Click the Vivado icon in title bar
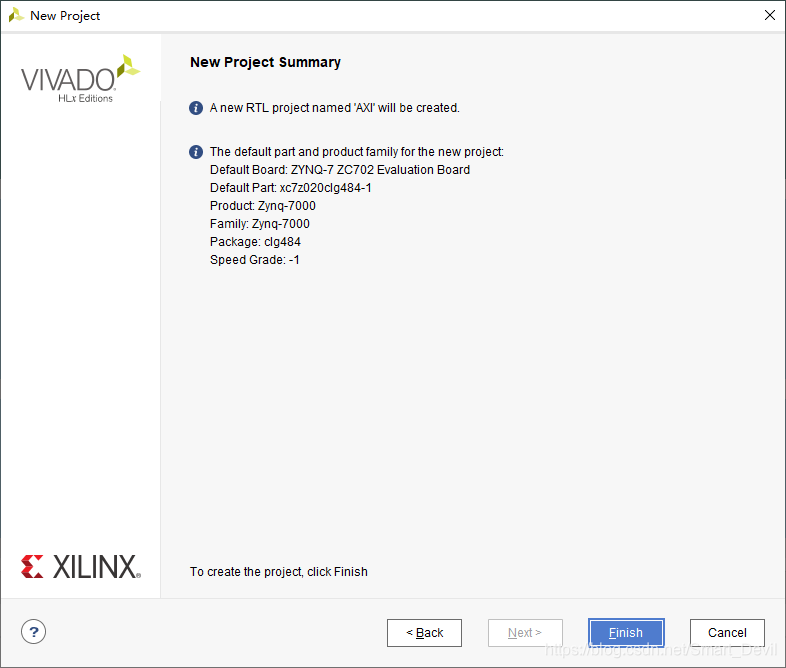Screen dimensions: 786x668 tap(16, 15)
